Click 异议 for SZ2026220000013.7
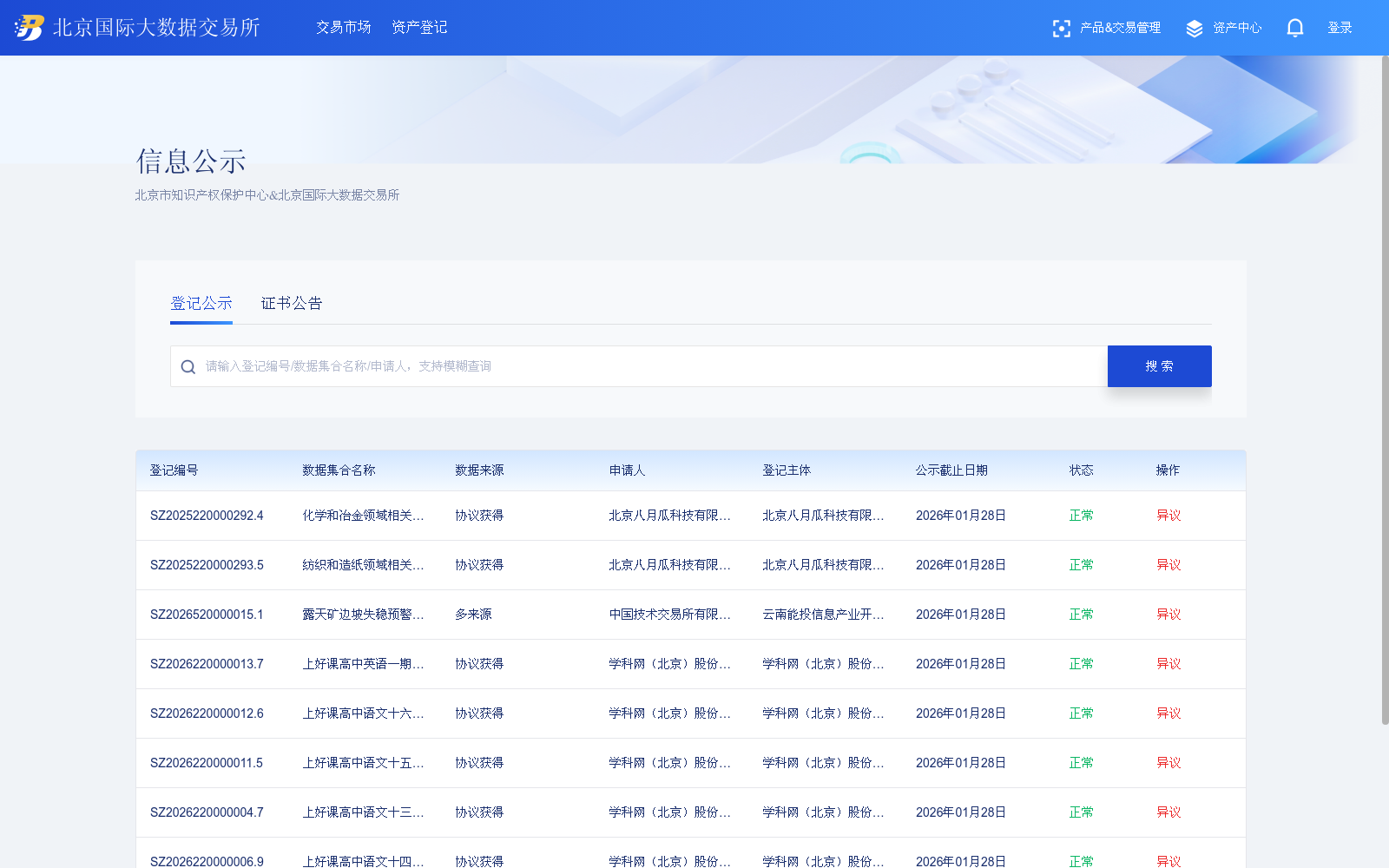1389x868 pixels. pos(1168,664)
